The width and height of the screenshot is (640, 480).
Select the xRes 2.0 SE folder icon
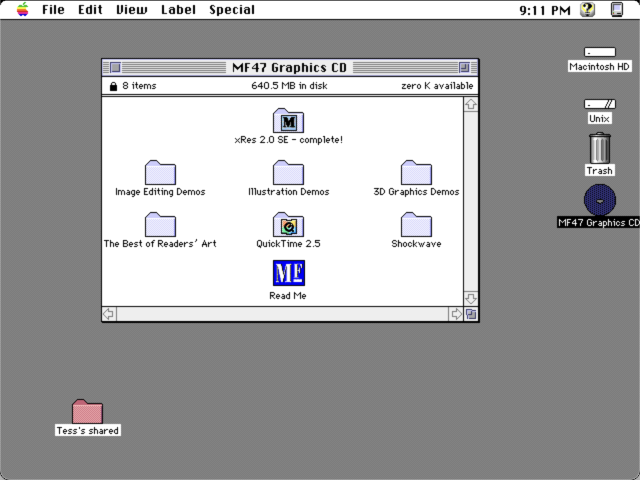(288, 120)
